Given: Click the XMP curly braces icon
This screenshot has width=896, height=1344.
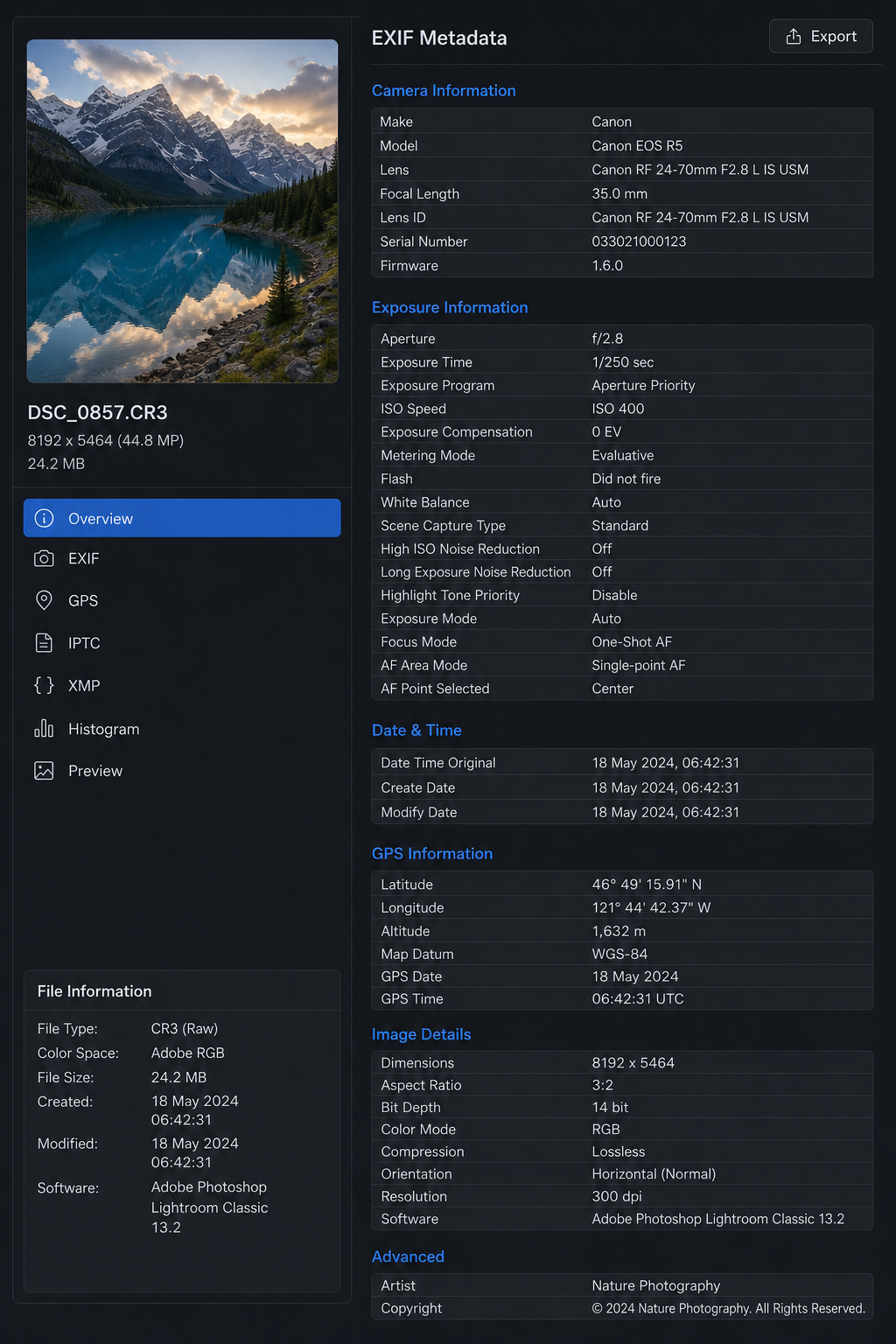Looking at the screenshot, I should (44, 685).
